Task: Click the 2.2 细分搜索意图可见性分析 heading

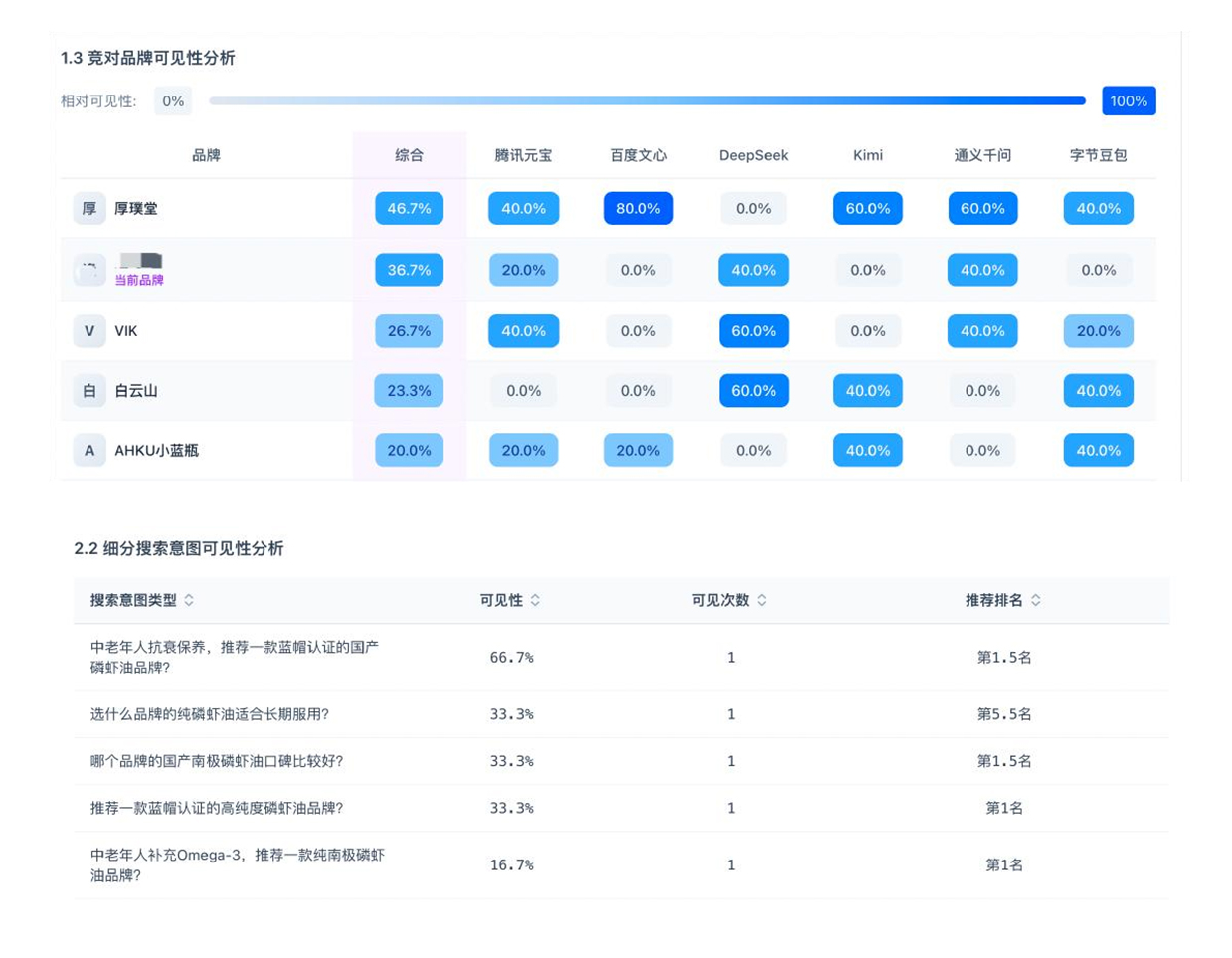Action: click(x=179, y=548)
